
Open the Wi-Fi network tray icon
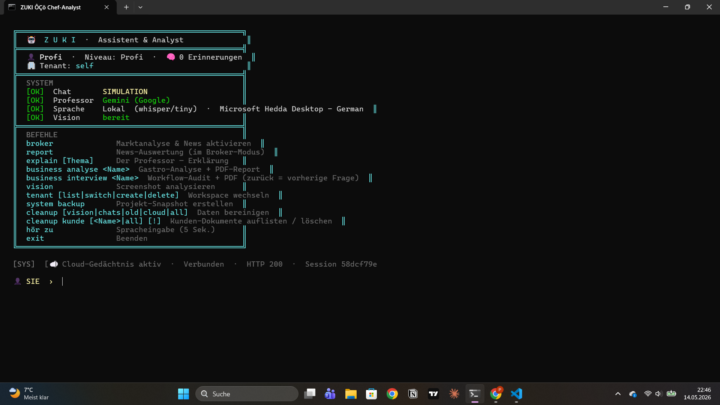(648, 394)
